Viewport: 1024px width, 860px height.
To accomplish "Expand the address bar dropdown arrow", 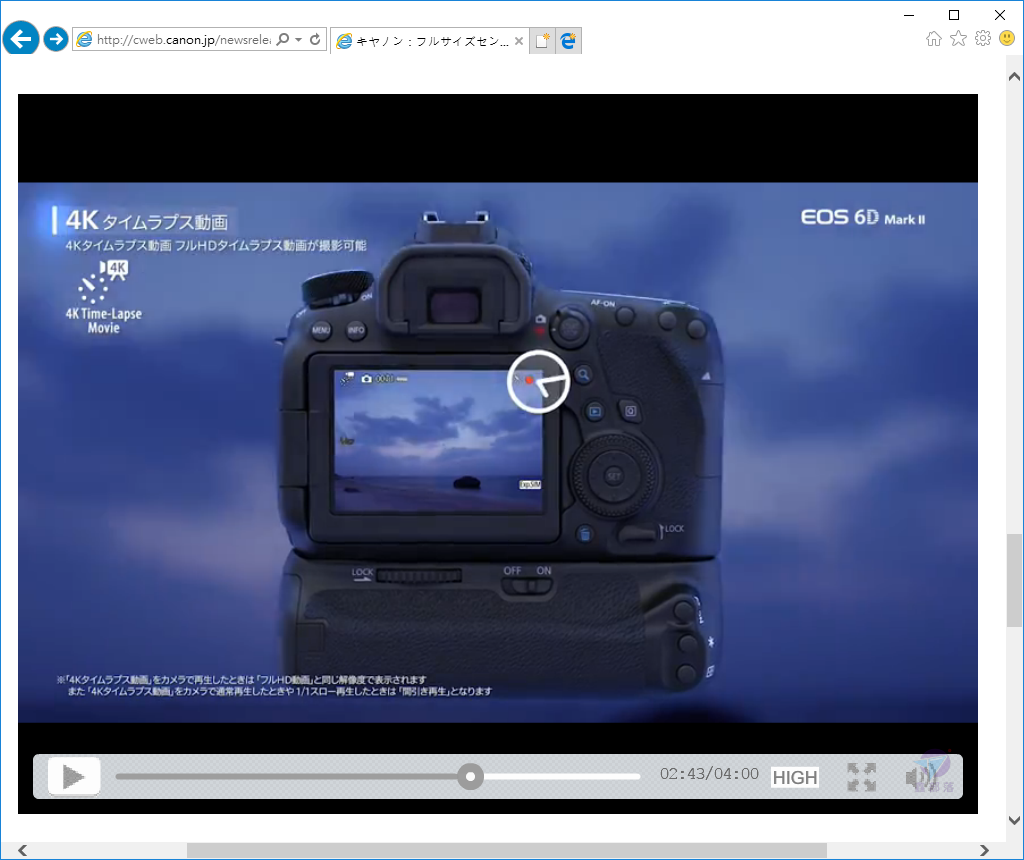I will click(x=298, y=40).
